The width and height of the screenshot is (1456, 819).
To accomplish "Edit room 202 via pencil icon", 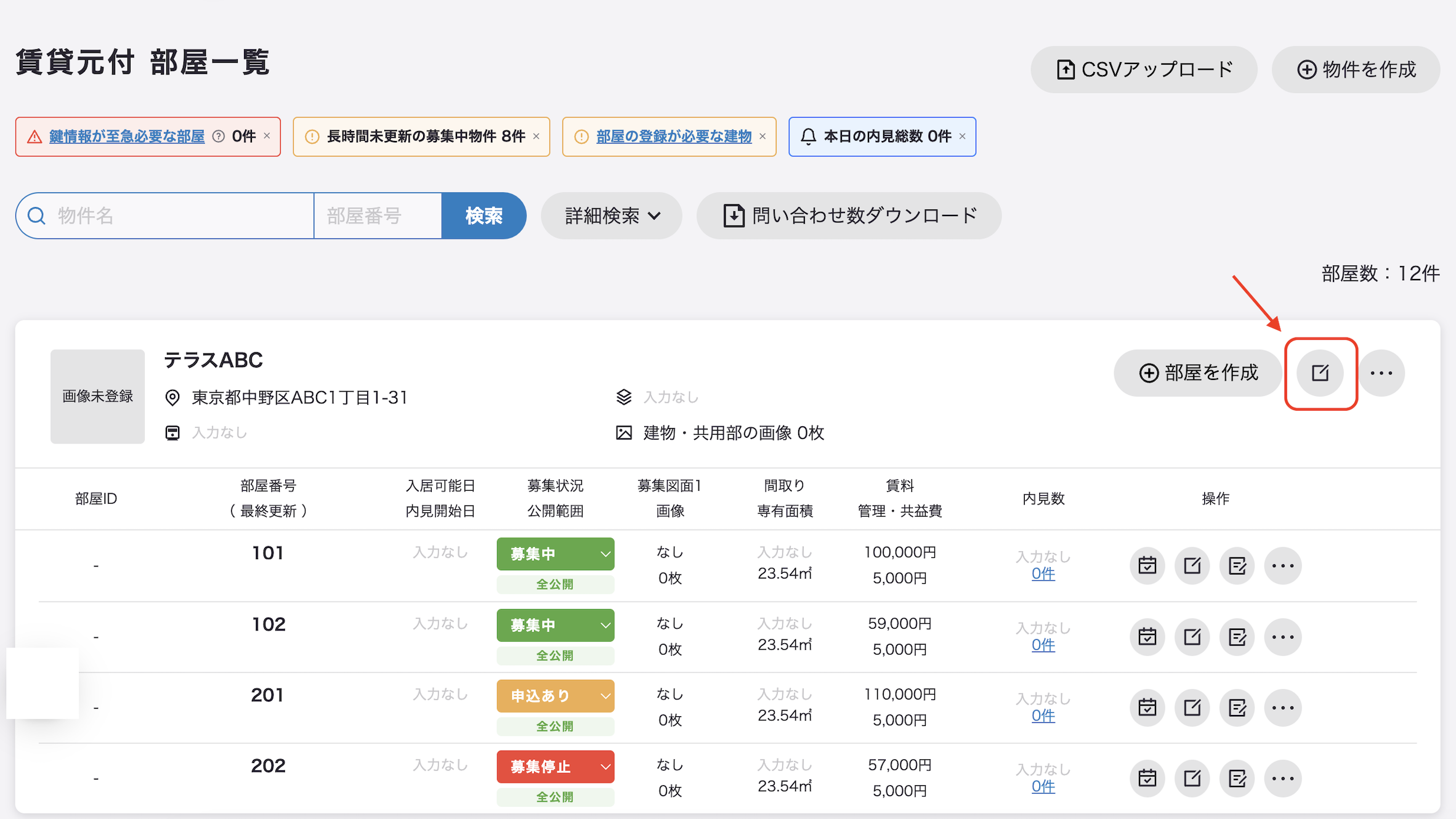I will (1192, 778).
